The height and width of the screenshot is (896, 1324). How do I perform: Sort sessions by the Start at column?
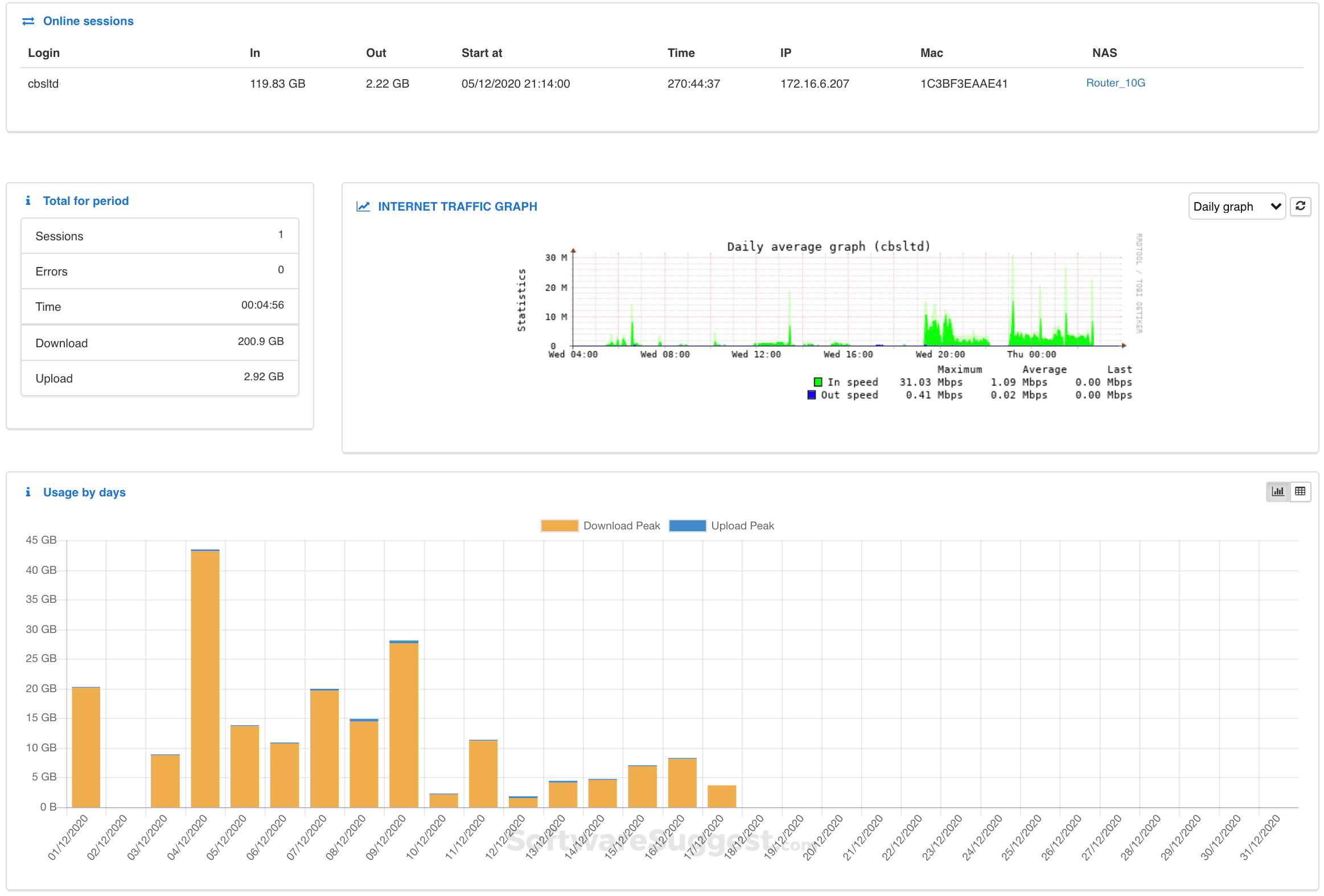482,52
